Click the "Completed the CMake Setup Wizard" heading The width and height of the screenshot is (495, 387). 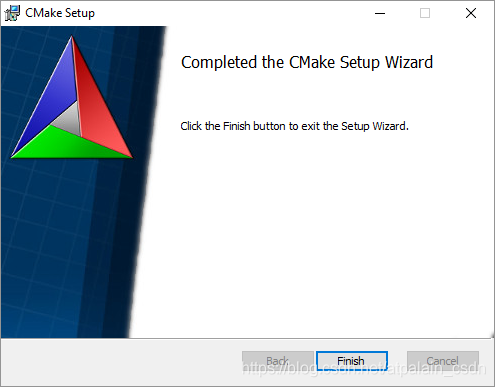point(307,62)
